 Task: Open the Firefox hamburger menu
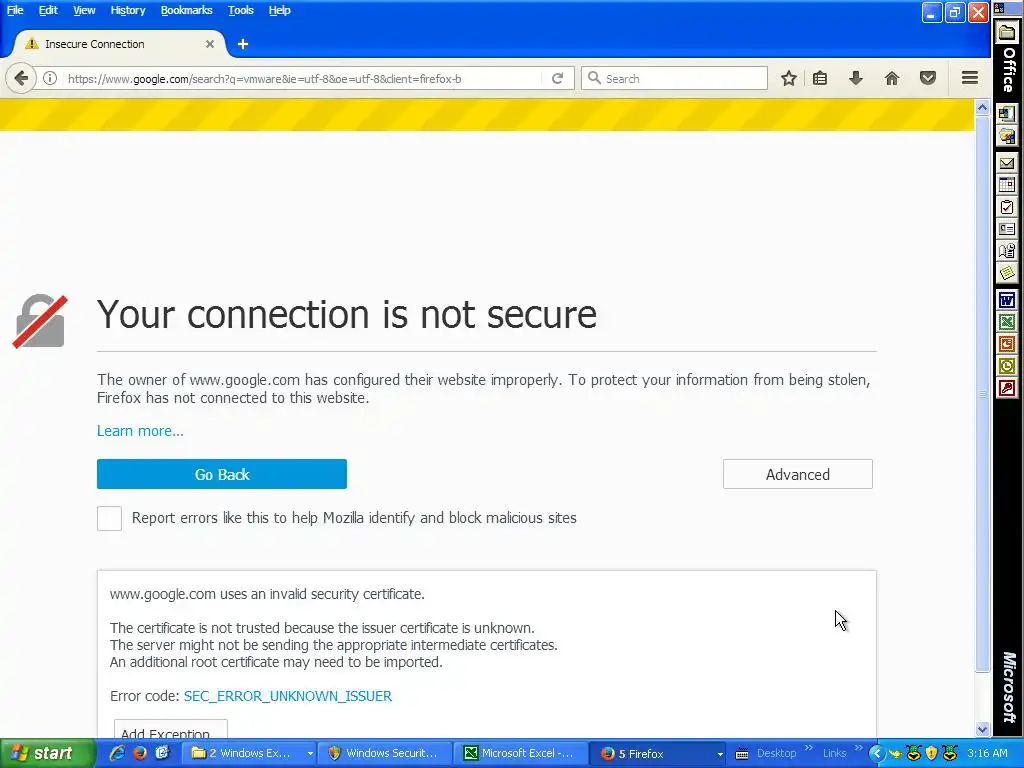[970, 78]
